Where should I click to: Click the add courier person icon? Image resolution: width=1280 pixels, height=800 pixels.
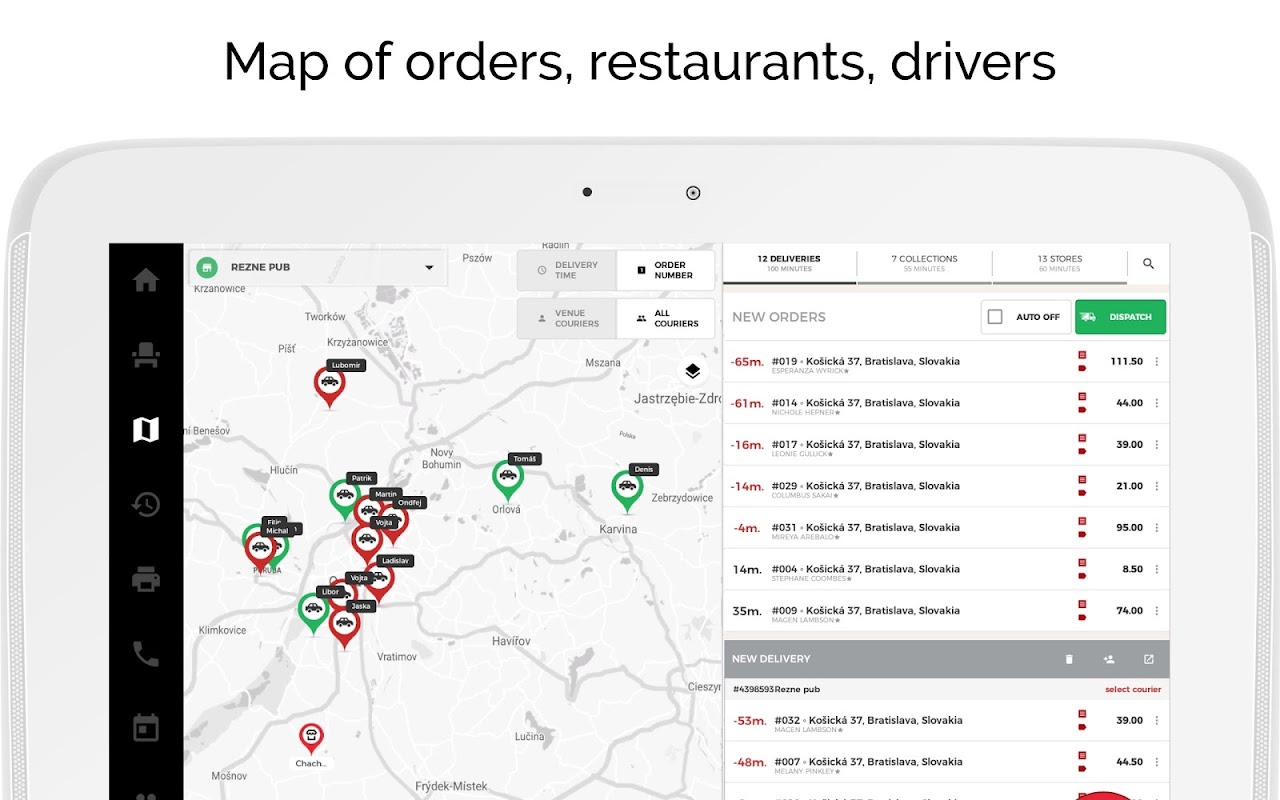1109,659
